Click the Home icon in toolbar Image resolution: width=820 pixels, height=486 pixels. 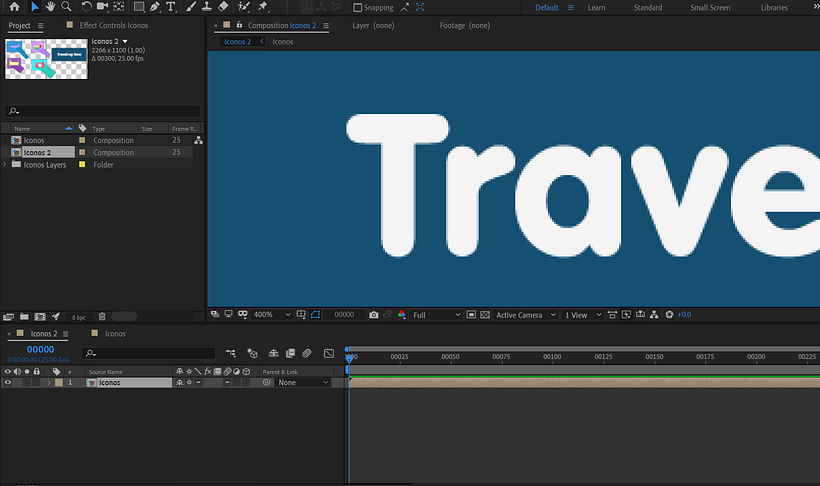(14, 7)
